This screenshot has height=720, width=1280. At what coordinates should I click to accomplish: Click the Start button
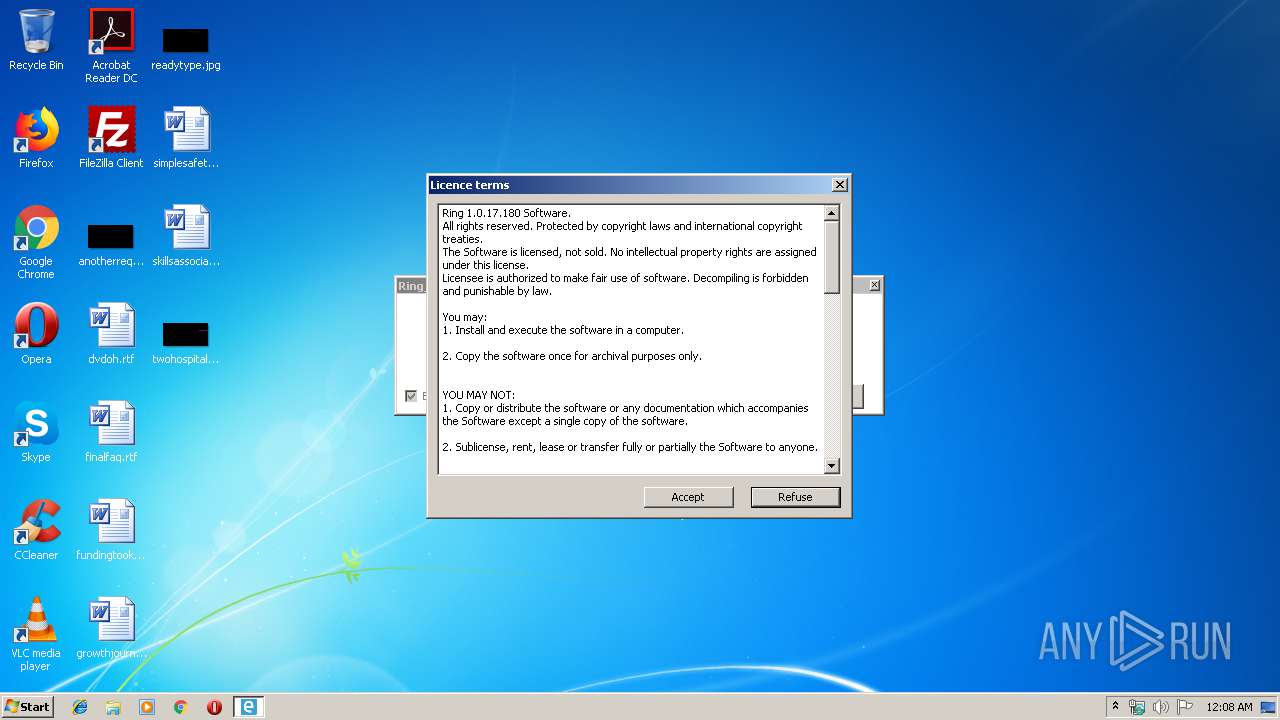click(x=27, y=707)
